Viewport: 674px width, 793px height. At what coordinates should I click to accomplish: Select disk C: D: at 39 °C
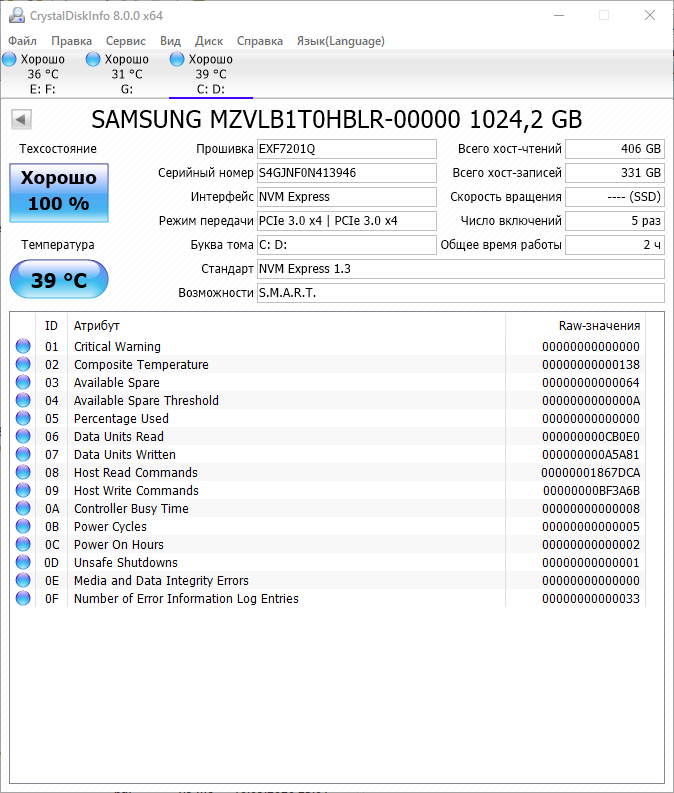point(211,74)
